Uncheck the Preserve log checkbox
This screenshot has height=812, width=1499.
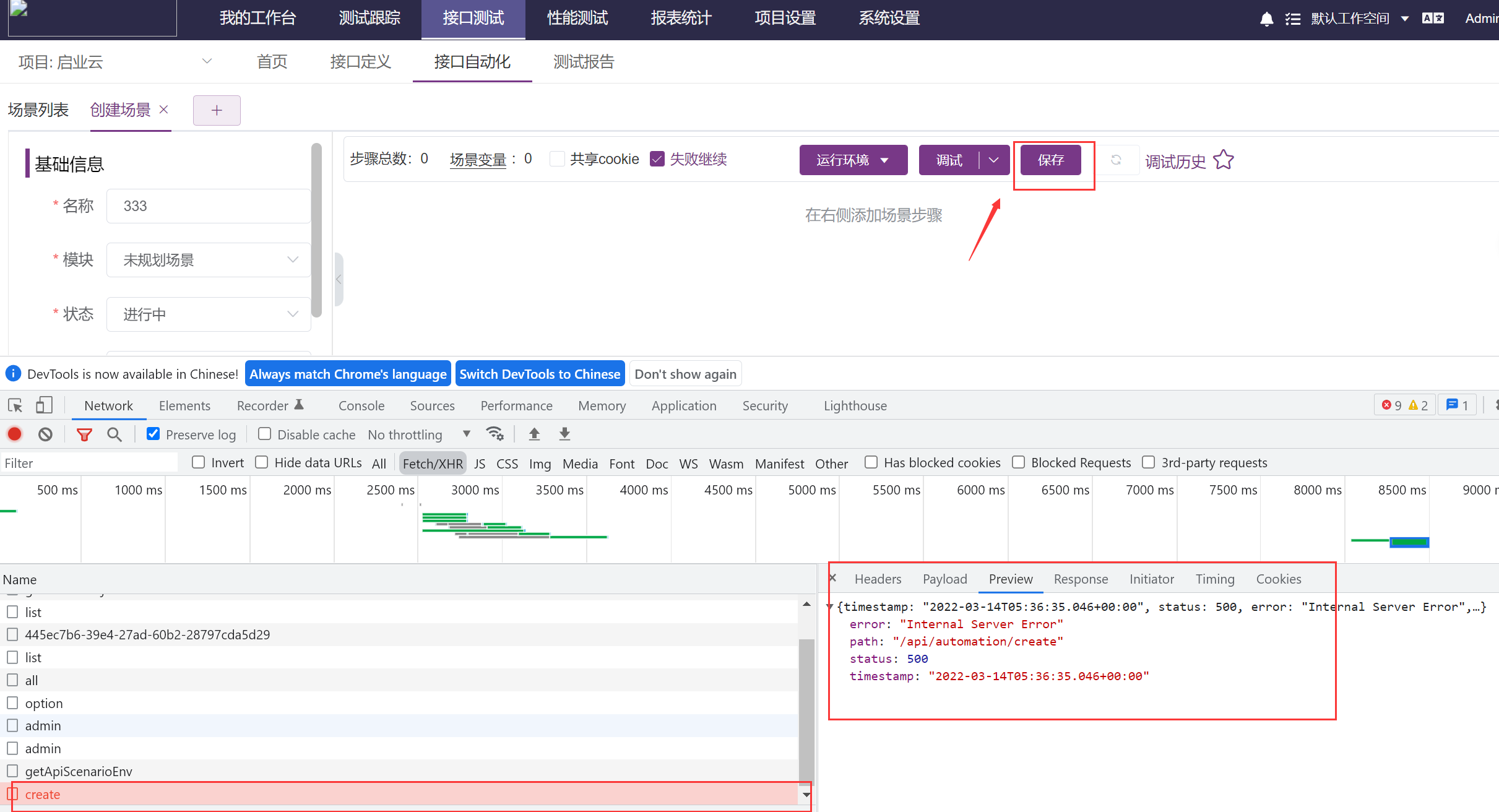153,434
